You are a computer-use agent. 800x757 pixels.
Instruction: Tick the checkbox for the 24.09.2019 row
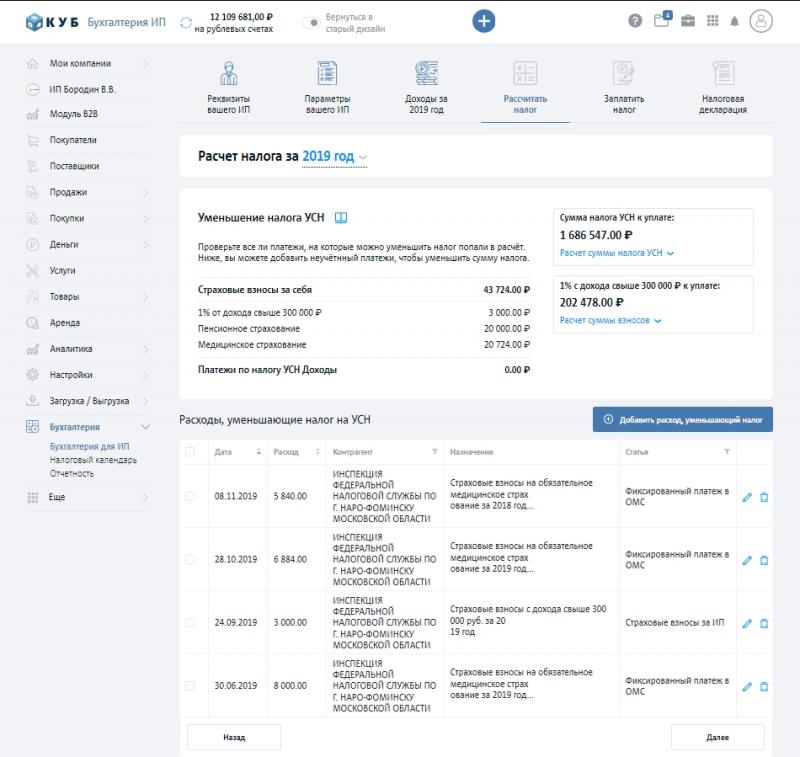190,623
